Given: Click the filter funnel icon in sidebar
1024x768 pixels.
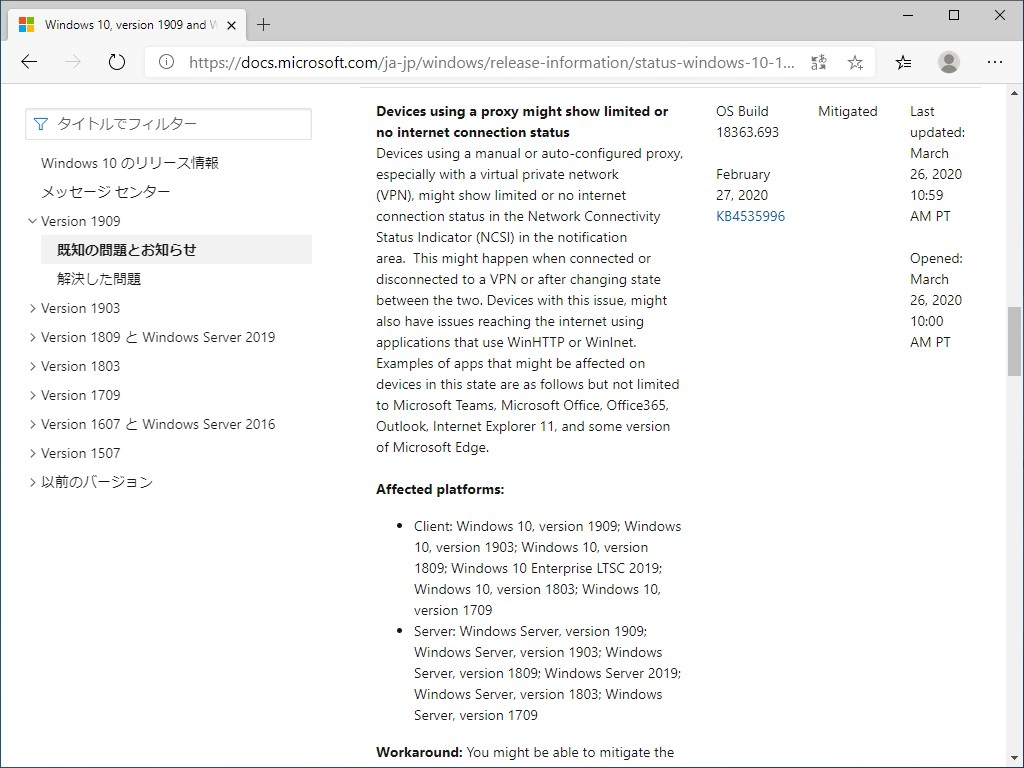Looking at the screenshot, I should 39,124.
